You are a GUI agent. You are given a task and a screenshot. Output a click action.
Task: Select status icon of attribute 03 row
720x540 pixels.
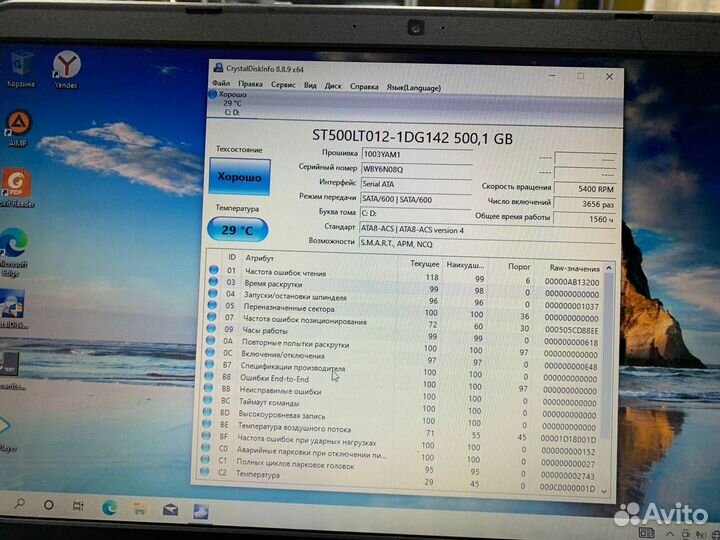(x=213, y=281)
